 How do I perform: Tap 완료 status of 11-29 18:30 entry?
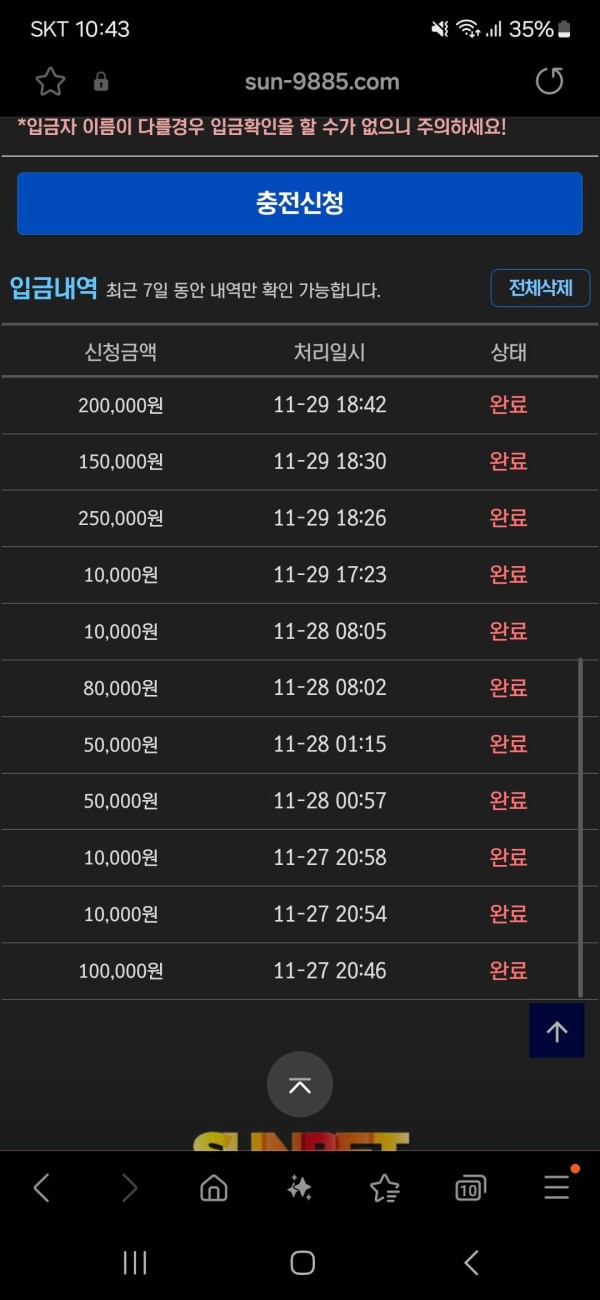[x=508, y=461]
